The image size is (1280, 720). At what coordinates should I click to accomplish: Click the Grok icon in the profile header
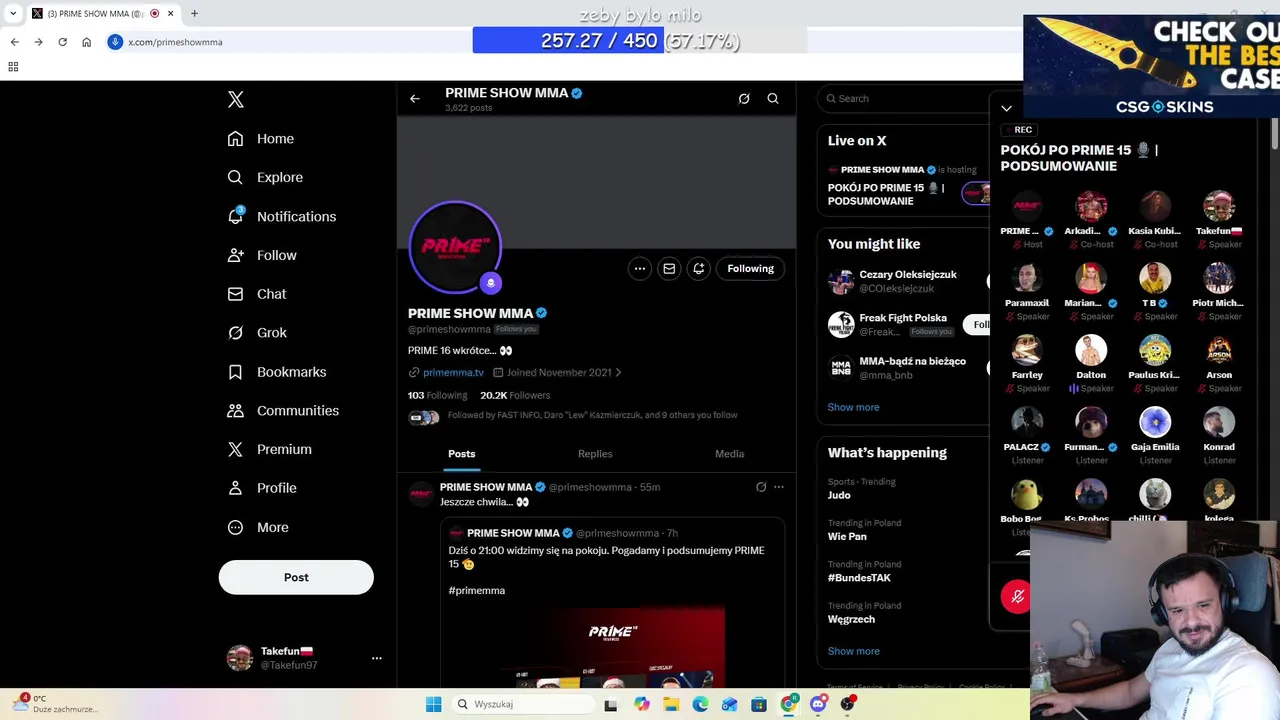click(x=744, y=99)
